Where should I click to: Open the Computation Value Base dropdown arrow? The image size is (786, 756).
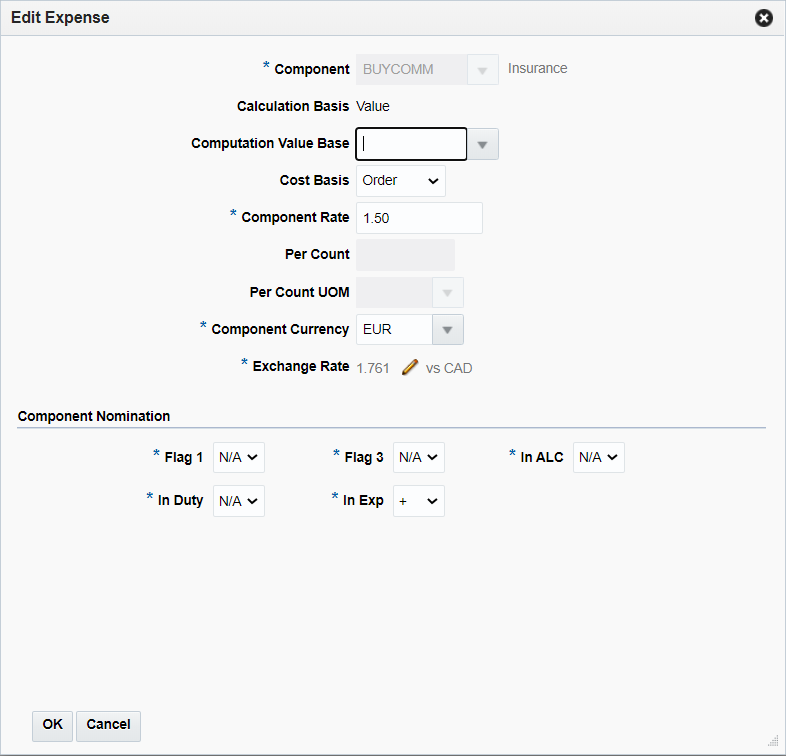pos(483,145)
